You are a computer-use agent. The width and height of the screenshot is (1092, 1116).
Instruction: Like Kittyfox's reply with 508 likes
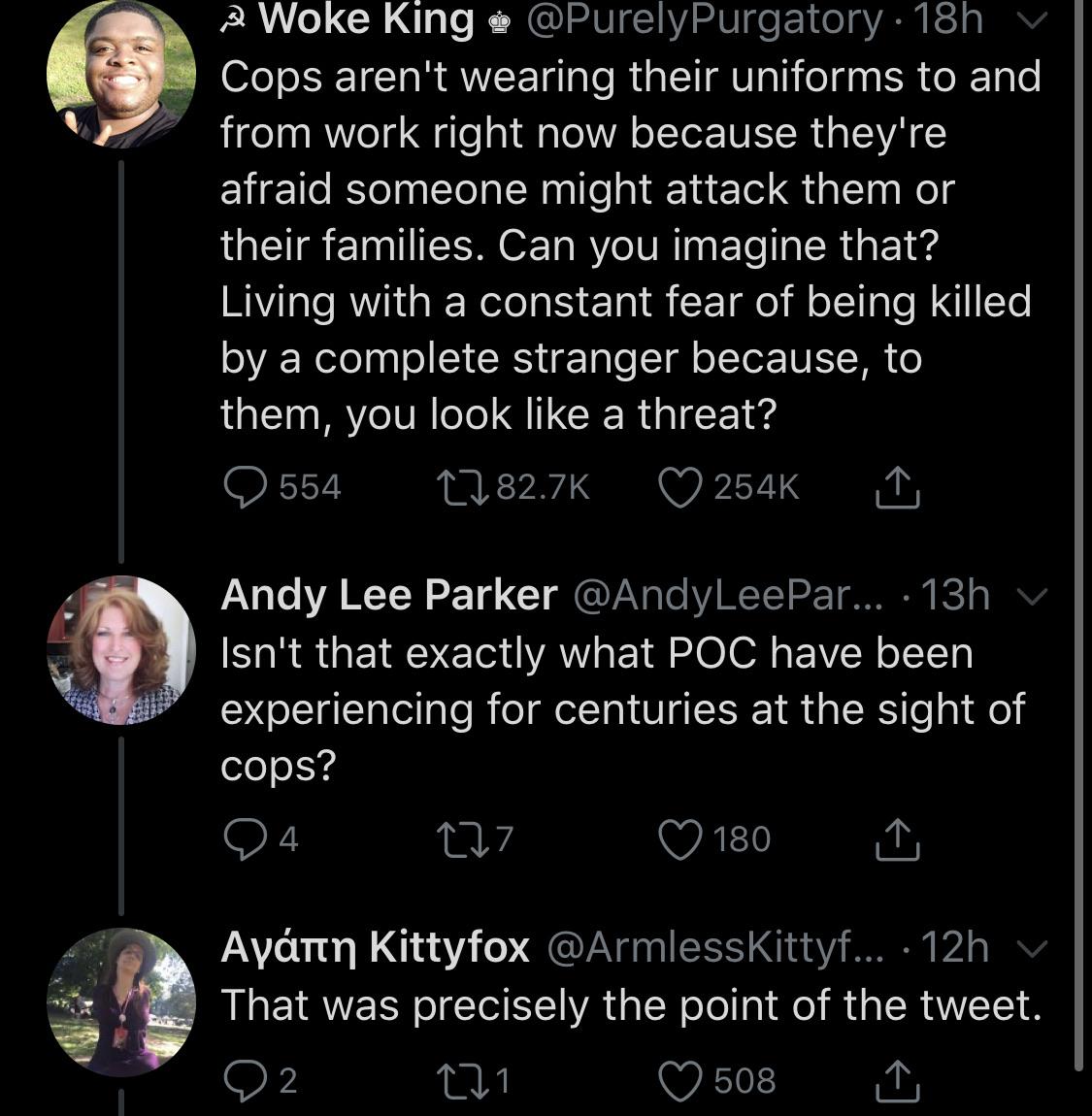[x=680, y=1080]
